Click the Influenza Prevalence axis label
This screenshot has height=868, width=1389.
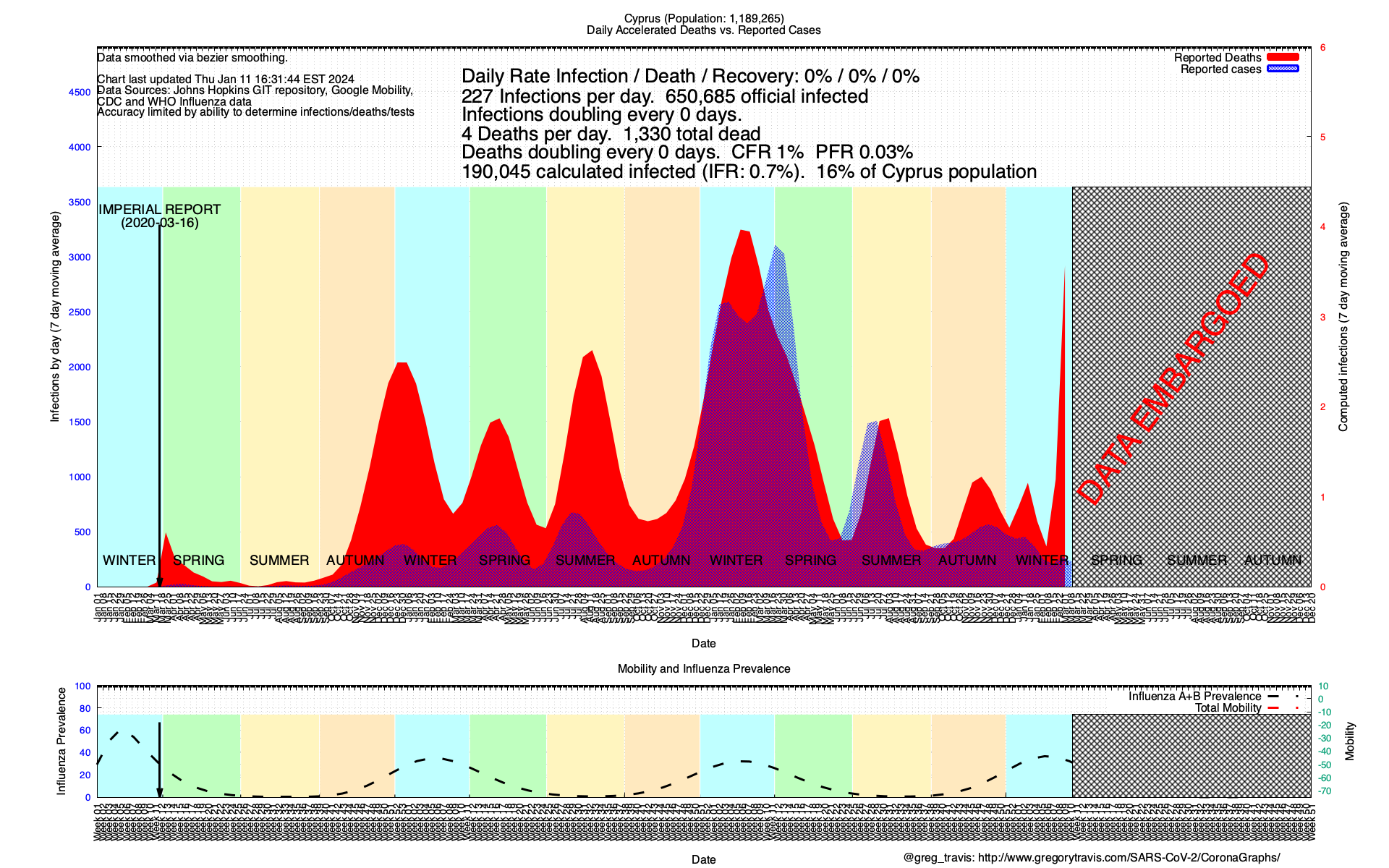click(x=61, y=741)
